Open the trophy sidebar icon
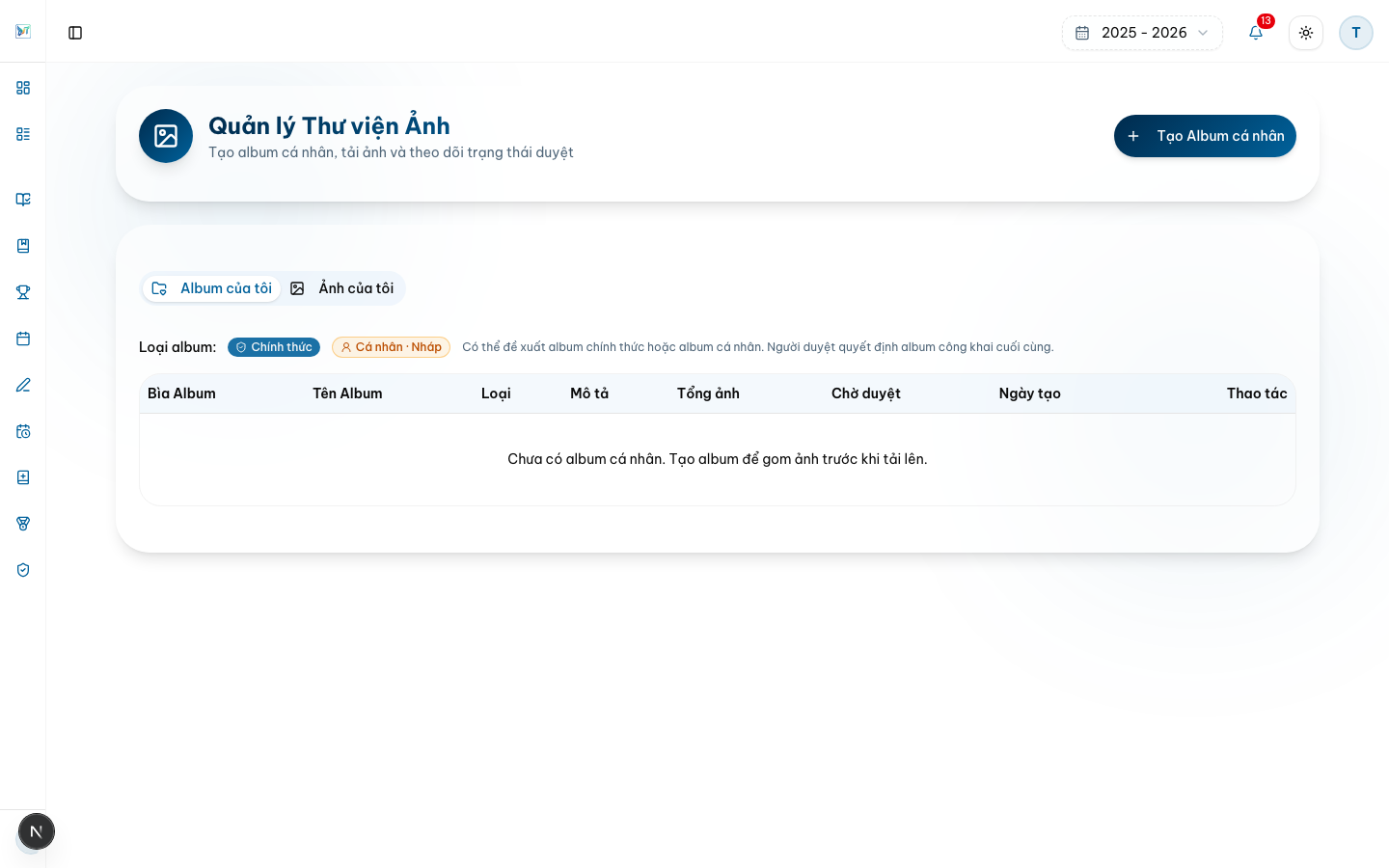The width and height of the screenshot is (1389, 868). 23,292
